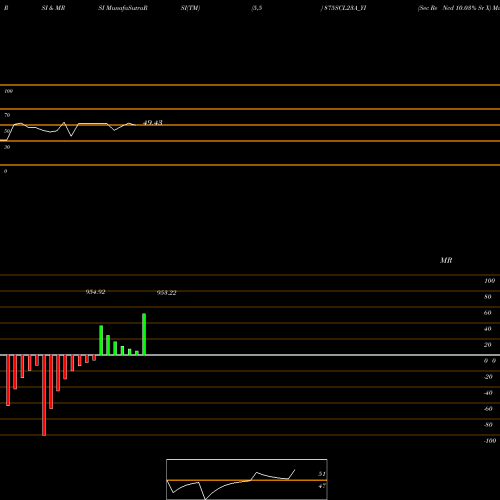
Task: Click the MR axis label -20
Action: click(x=488, y=377)
